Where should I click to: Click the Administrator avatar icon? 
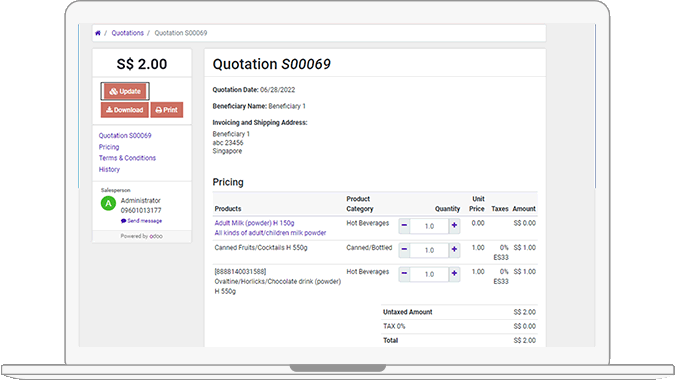(x=108, y=204)
